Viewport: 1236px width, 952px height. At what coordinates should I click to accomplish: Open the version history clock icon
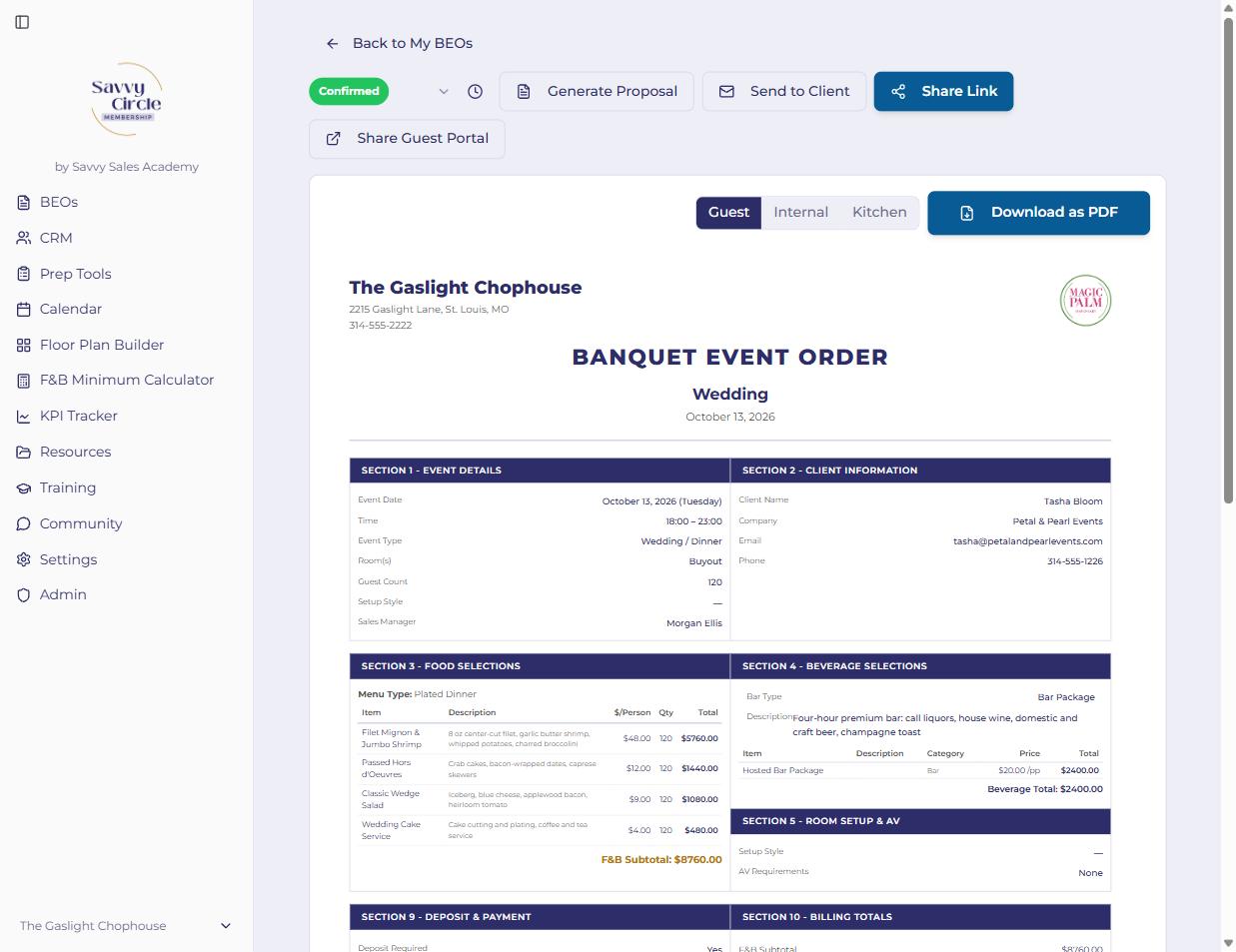coord(475,91)
